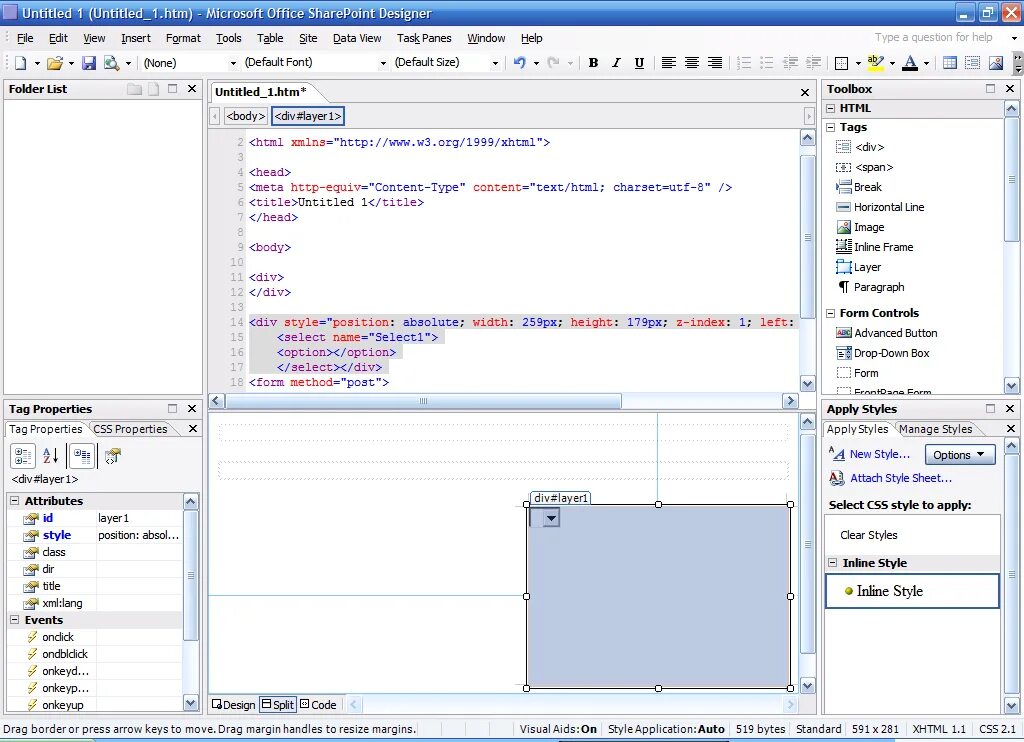Open the Data View menu
This screenshot has width=1024, height=742.
click(x=357, y=38)
